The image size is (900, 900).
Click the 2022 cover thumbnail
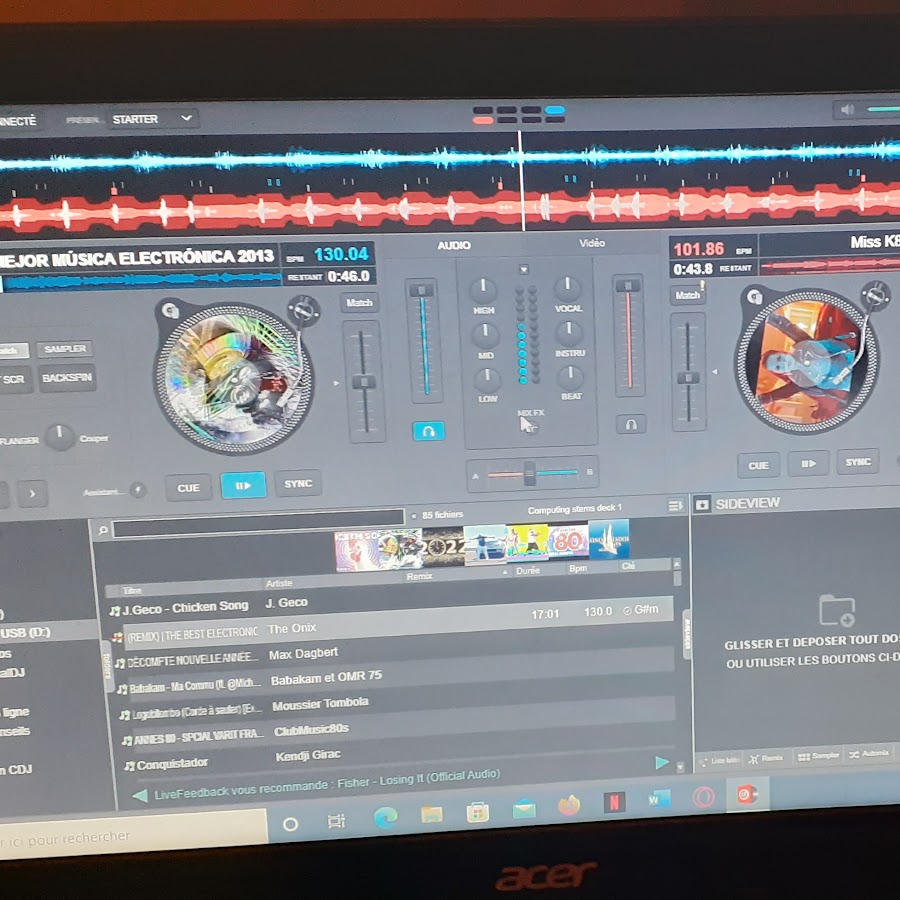pos(443,547)
